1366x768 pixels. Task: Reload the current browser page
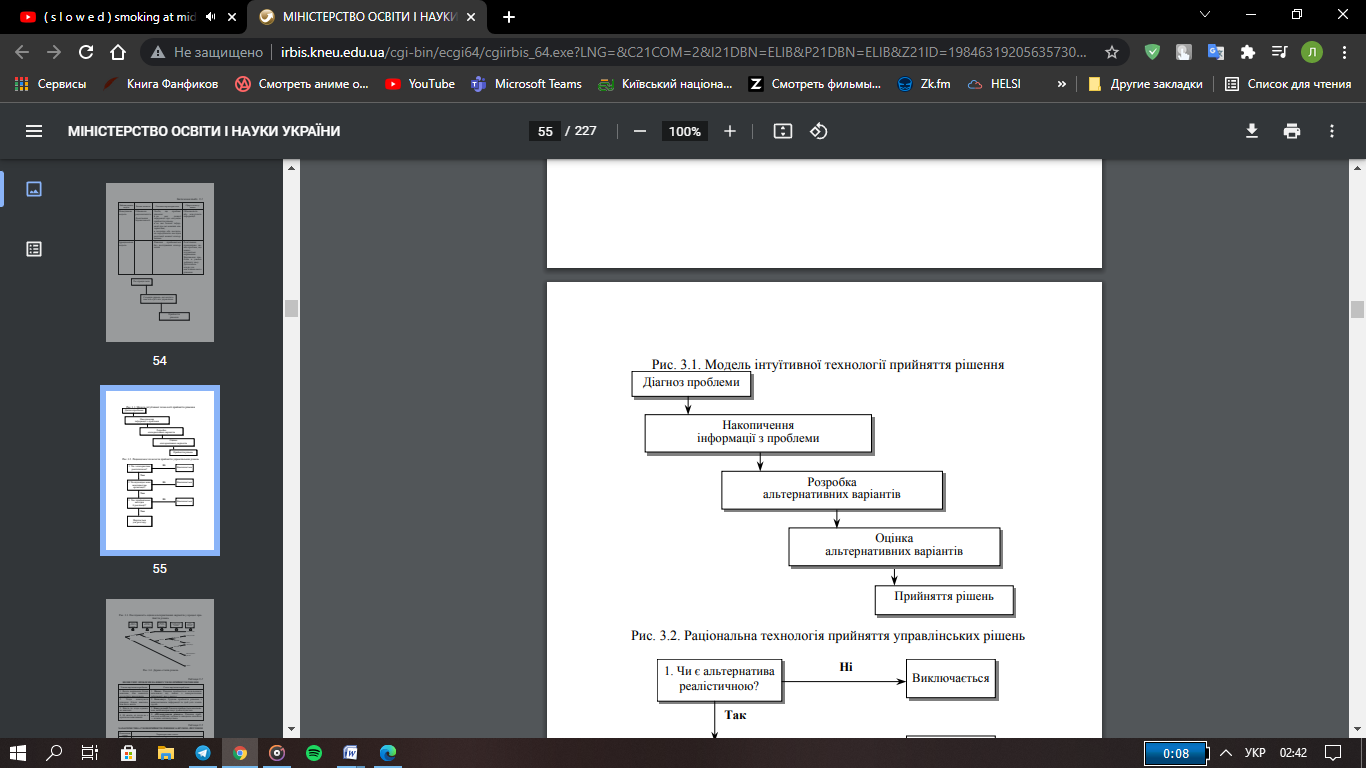86,52
